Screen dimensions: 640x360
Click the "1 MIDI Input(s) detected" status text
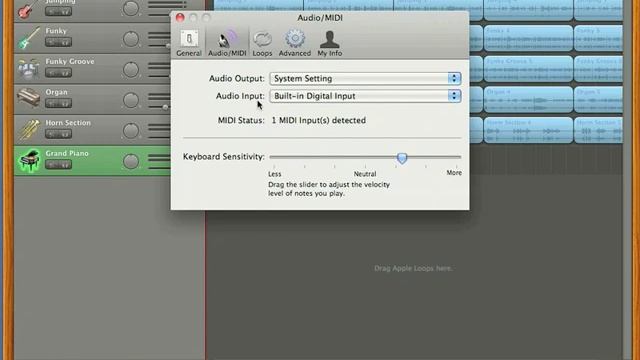click(x=319, y=120)
